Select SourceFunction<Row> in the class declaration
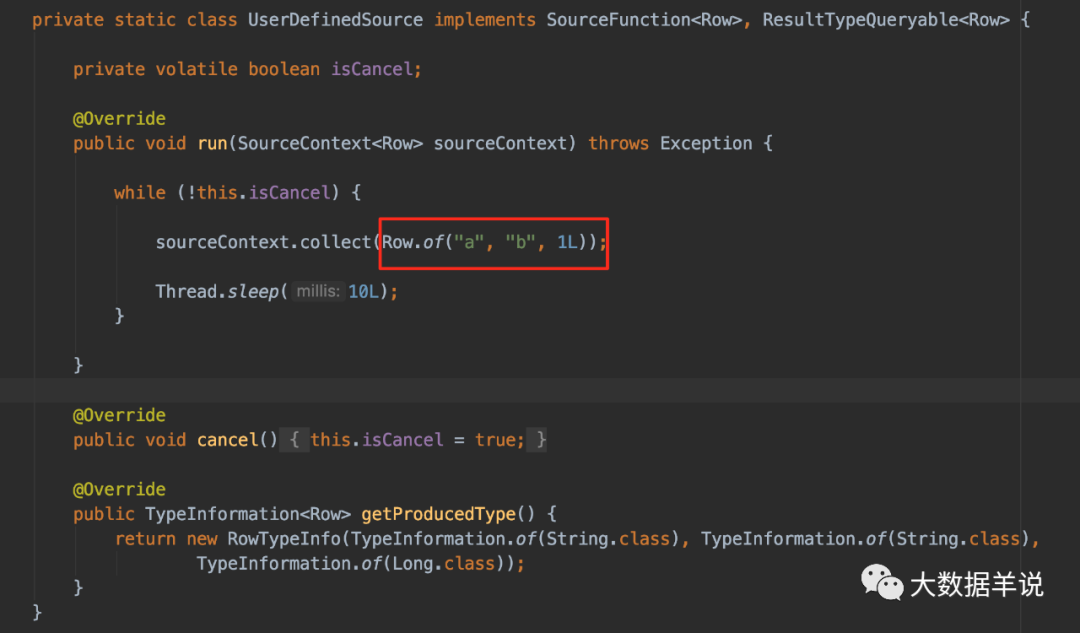Image resolution: width=1080 pixels, height=633 pixels. click(644, 20)
